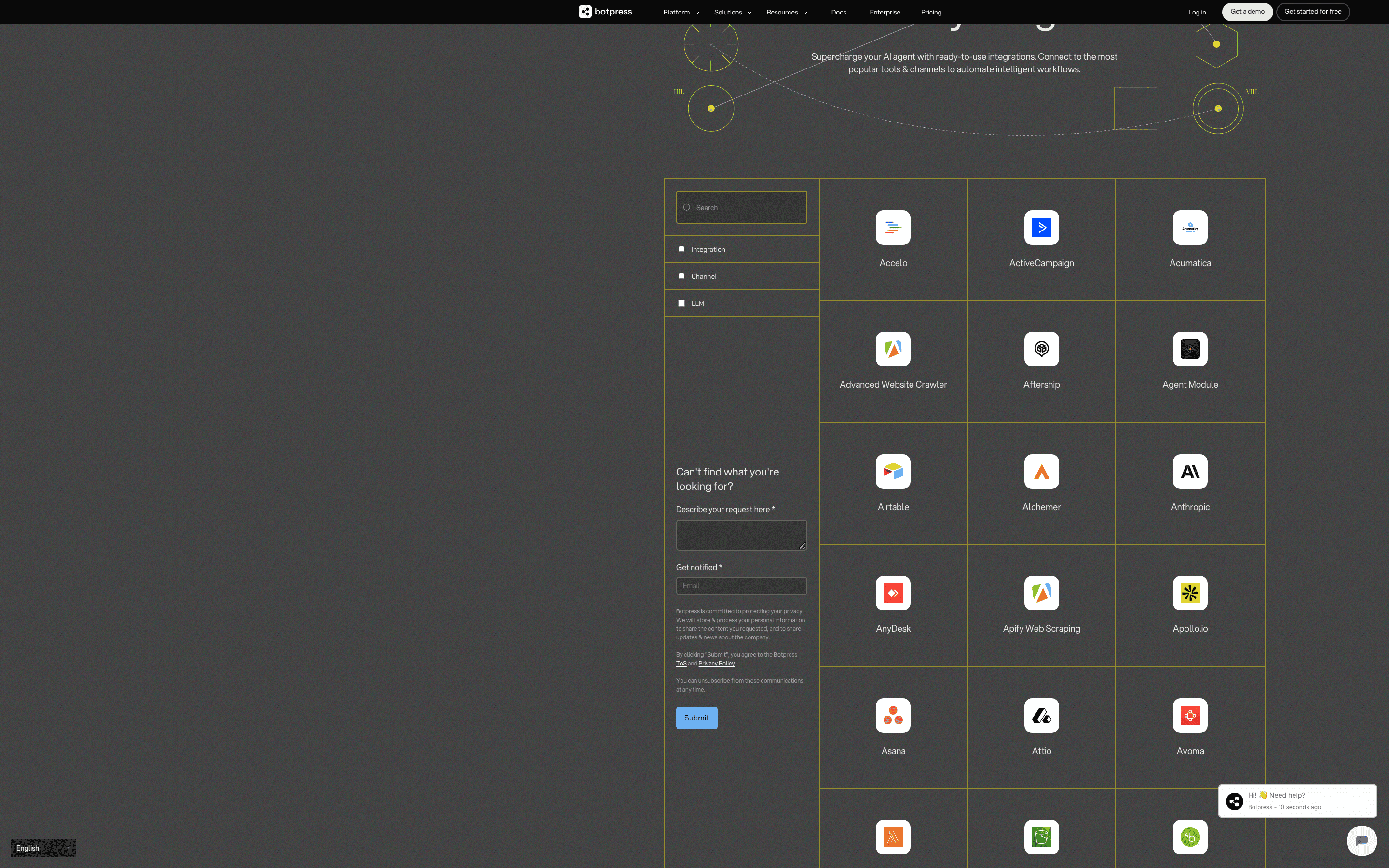Expand the Platform menu

681,12
